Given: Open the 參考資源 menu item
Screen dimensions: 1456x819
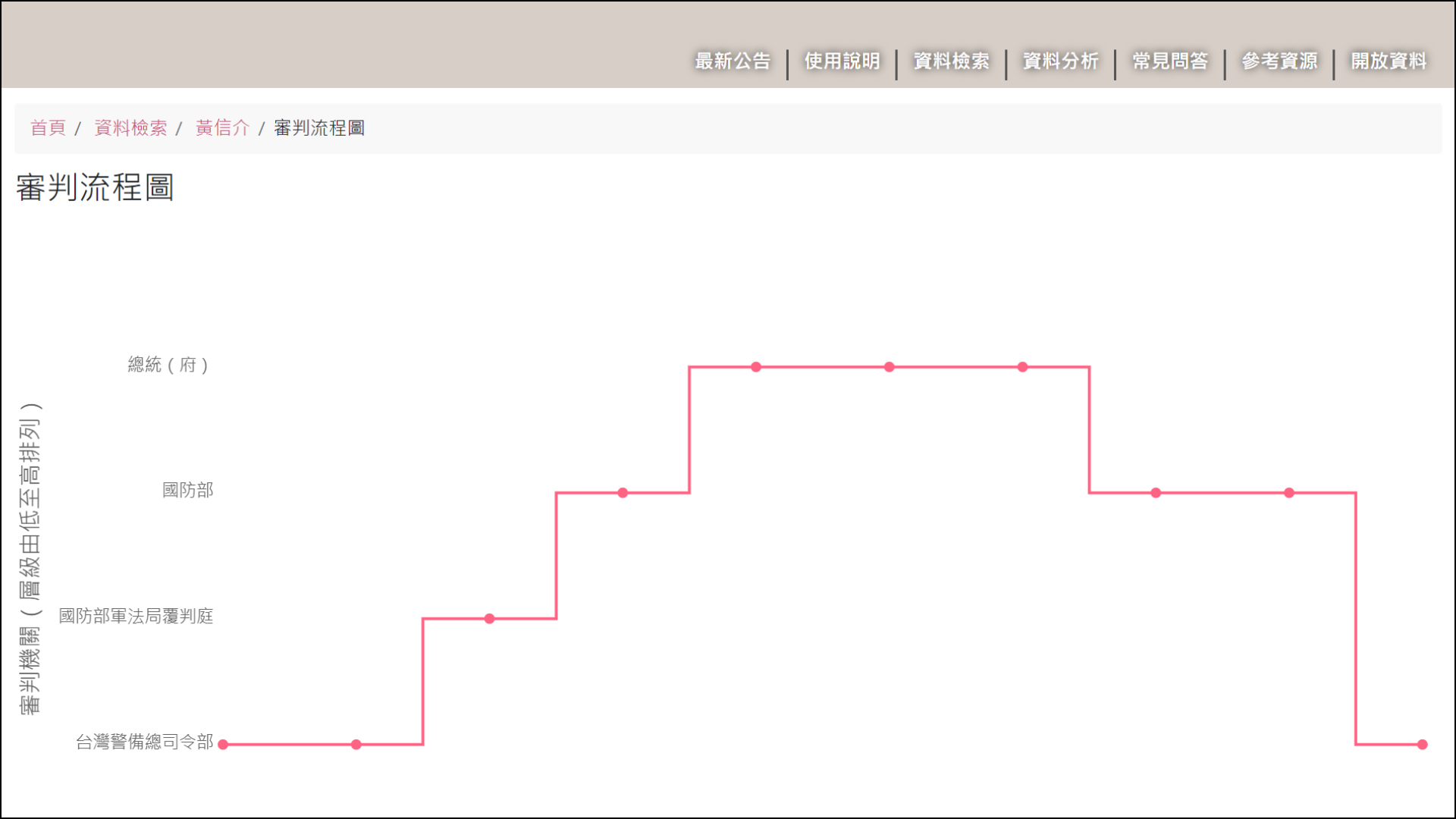Looking at the screenshot, I should point(1279,61).
